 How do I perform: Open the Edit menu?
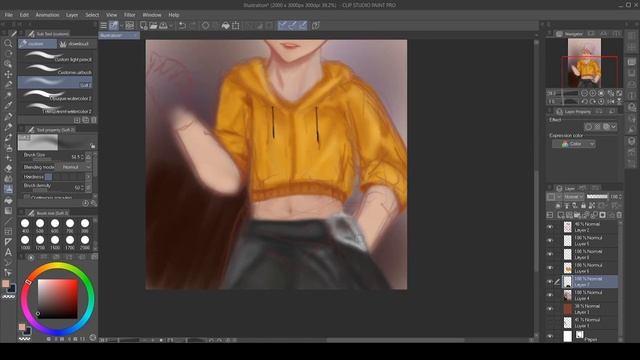click(24, 15)
